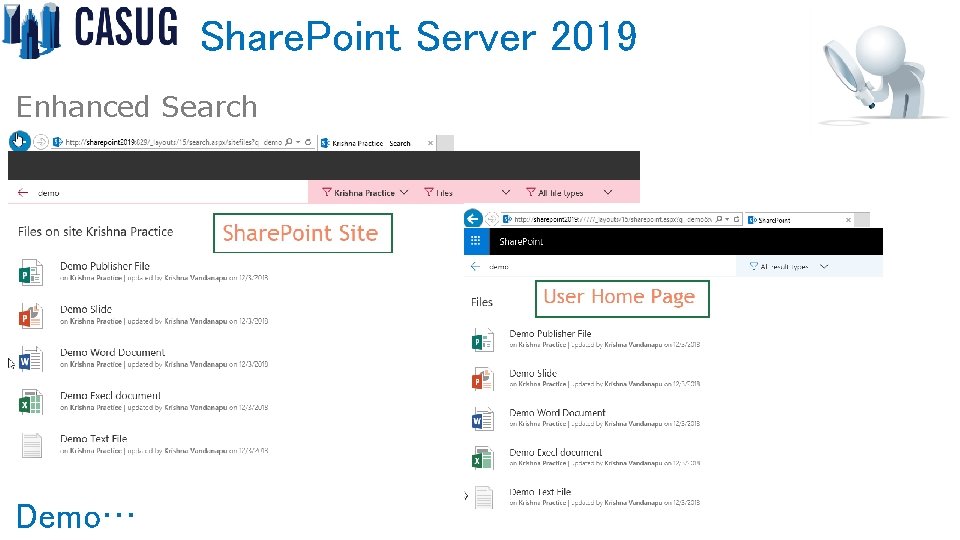Open the All file types dropdown

coord(569,193)
